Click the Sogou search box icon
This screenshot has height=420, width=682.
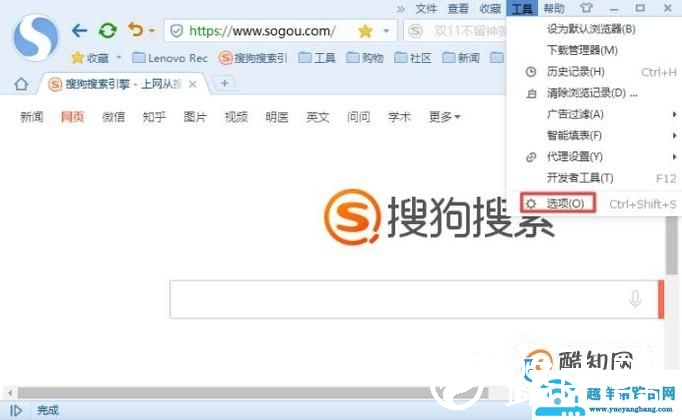[415, 31]
